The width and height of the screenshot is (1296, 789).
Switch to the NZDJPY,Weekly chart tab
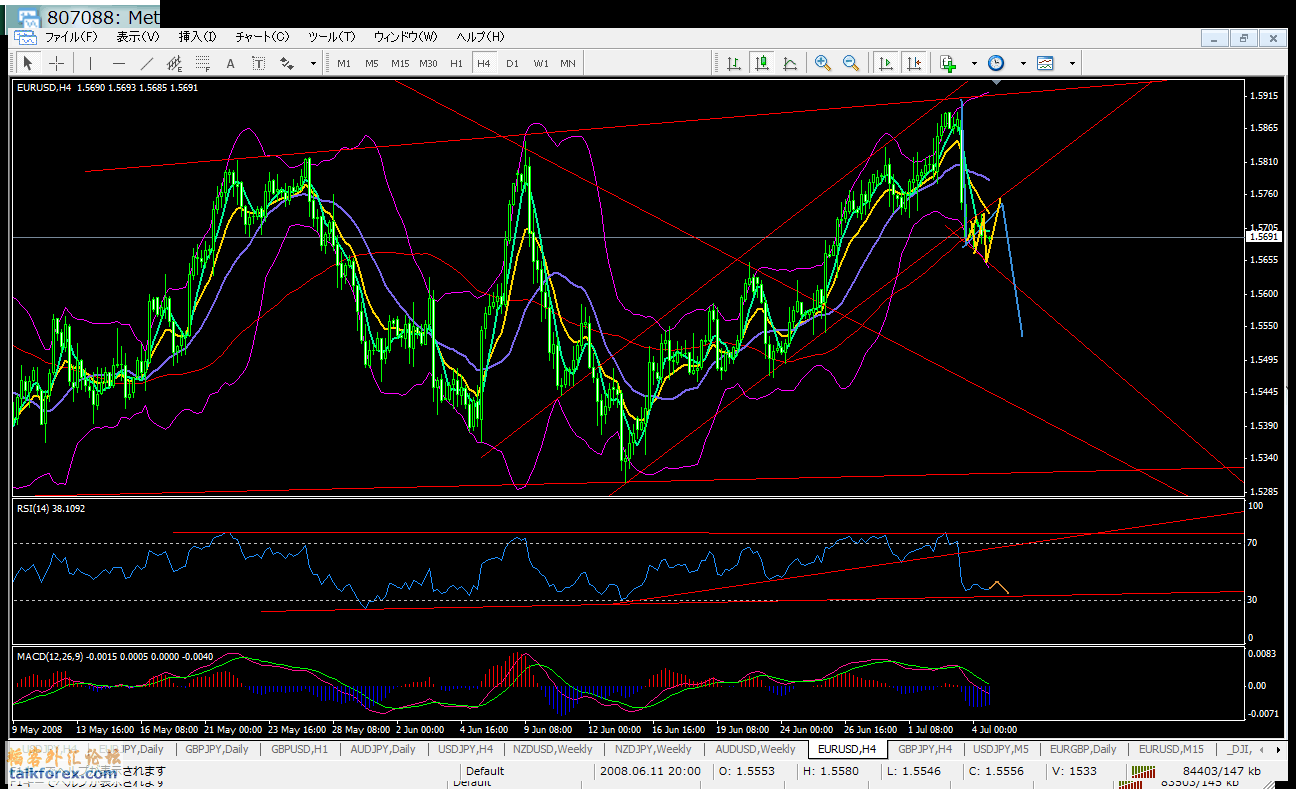click(653, 749)
